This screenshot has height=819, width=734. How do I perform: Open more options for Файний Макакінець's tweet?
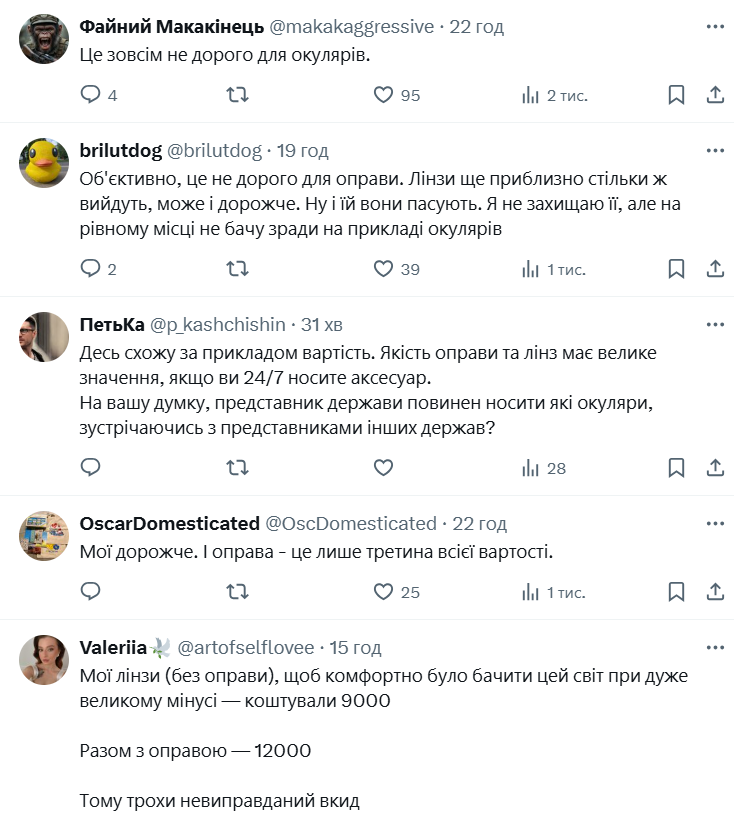(x=715, y=27)
